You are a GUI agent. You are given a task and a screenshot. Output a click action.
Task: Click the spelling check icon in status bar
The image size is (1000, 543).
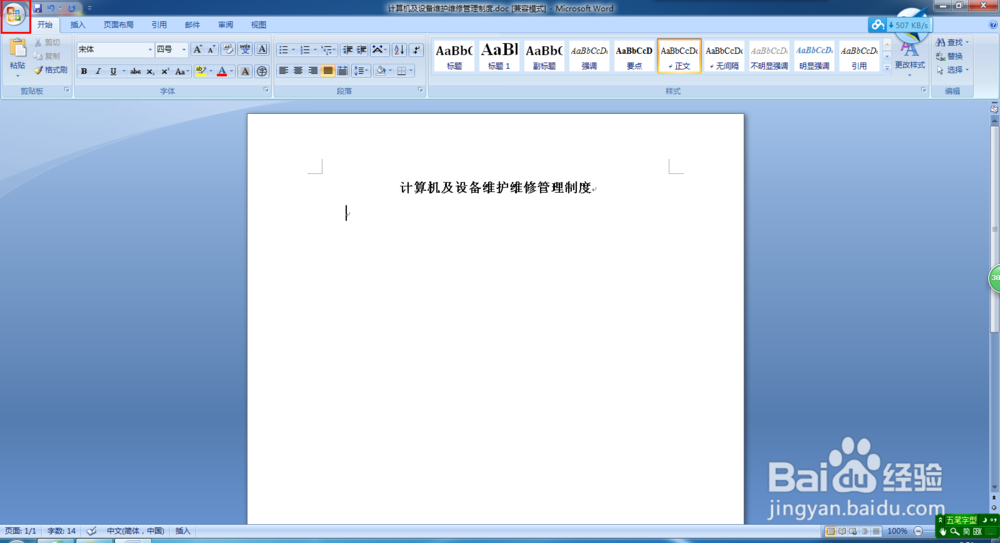tap(91, 531)
